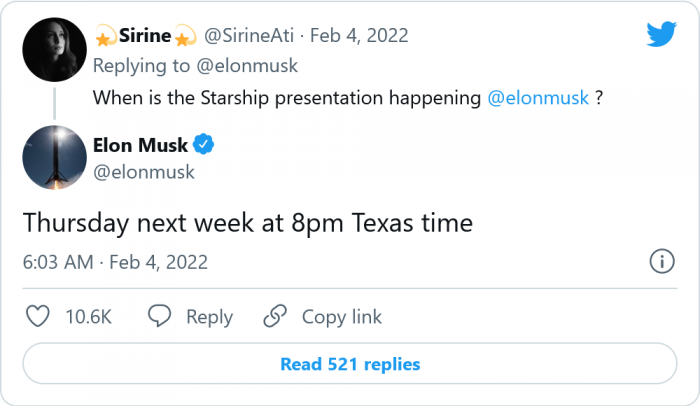
Task: Click the tweet text about Thursday 8pm
Action: pos(247,222)
